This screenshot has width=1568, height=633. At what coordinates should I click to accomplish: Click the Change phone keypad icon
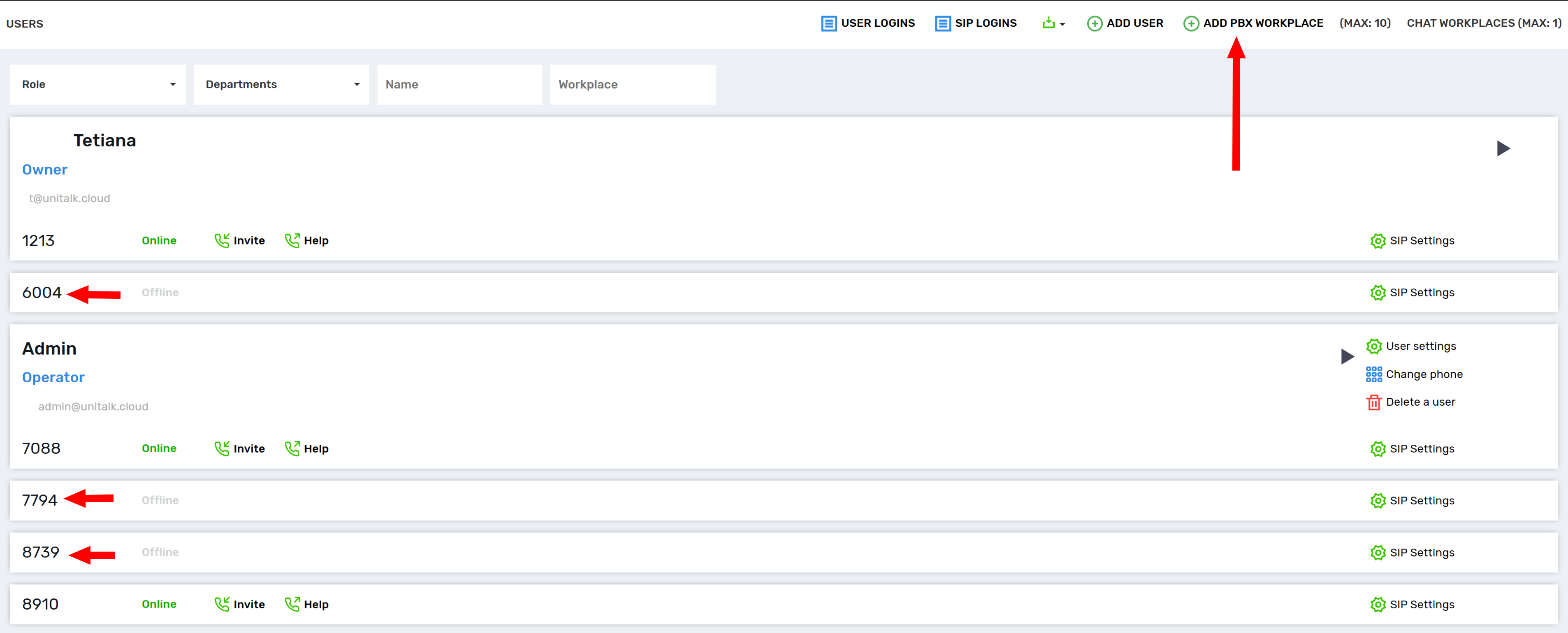coord(1374,374)
